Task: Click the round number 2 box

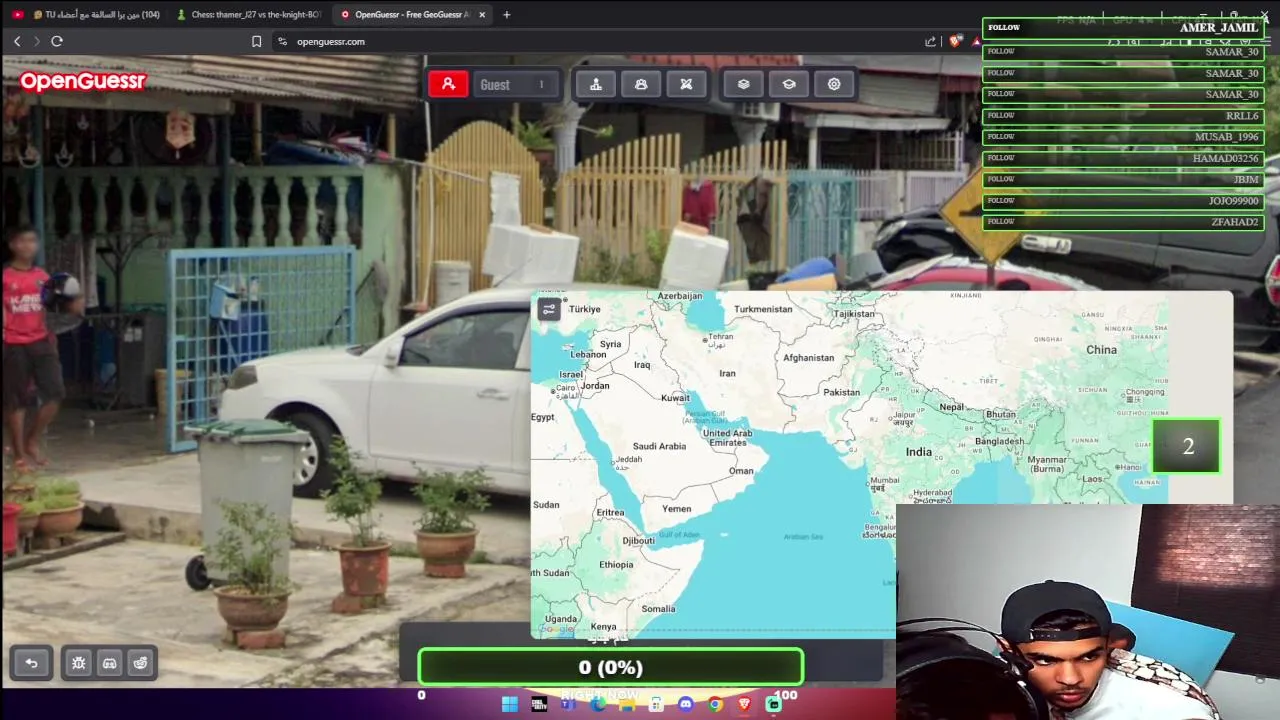Action: (x=1186, y=446)
